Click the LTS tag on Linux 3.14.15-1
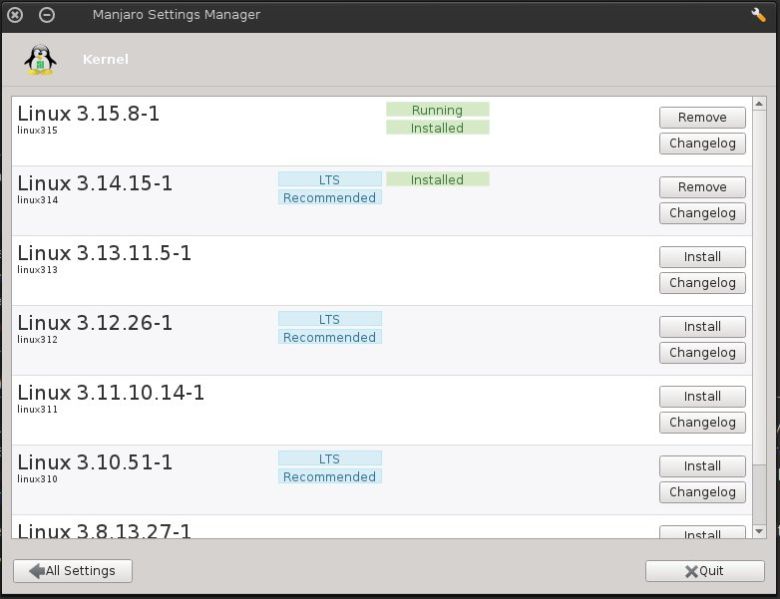Screen dimensions: 780x599 coord(330,180)
